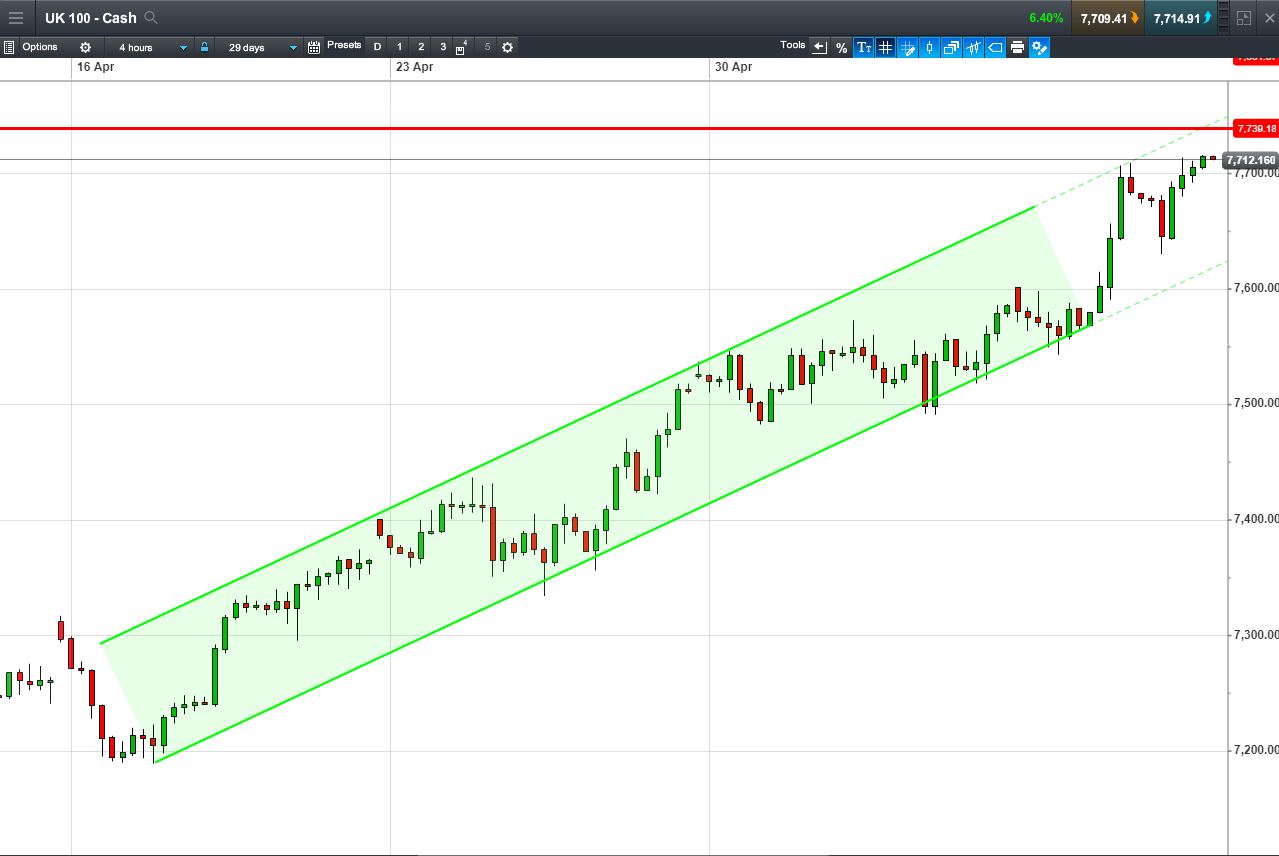The width and height of the screenshot is (1279, 856).
Task: Select the red horizontal resistance line
Action: click(616, 128)
